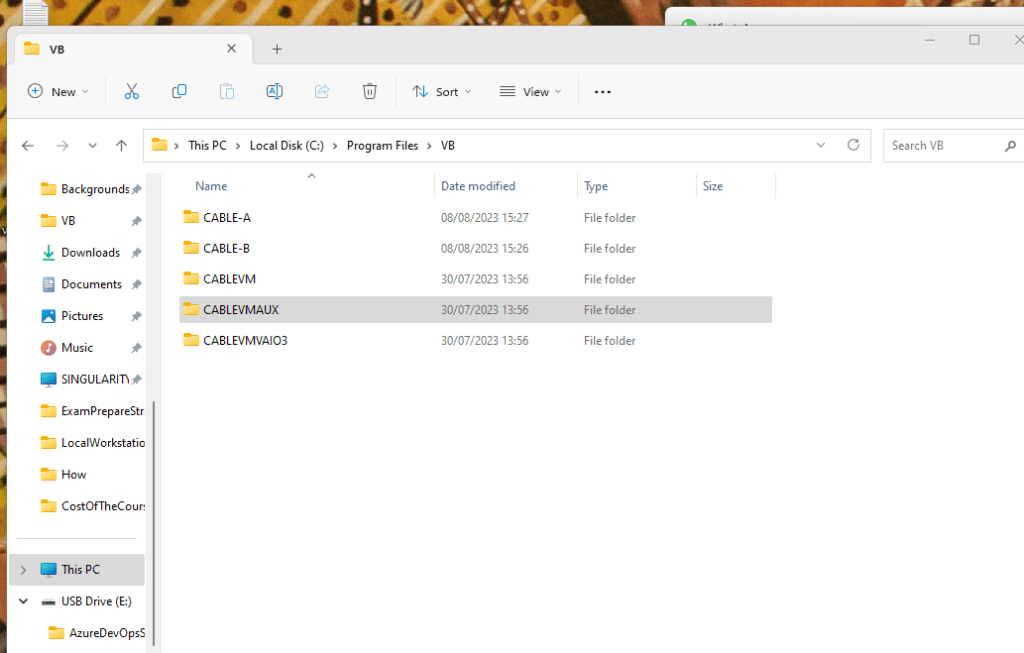This screenshot has height=653, width=1024.
Task: Open LocalWorkstatio folder in sidebar
Action: (x=92, y=443)
